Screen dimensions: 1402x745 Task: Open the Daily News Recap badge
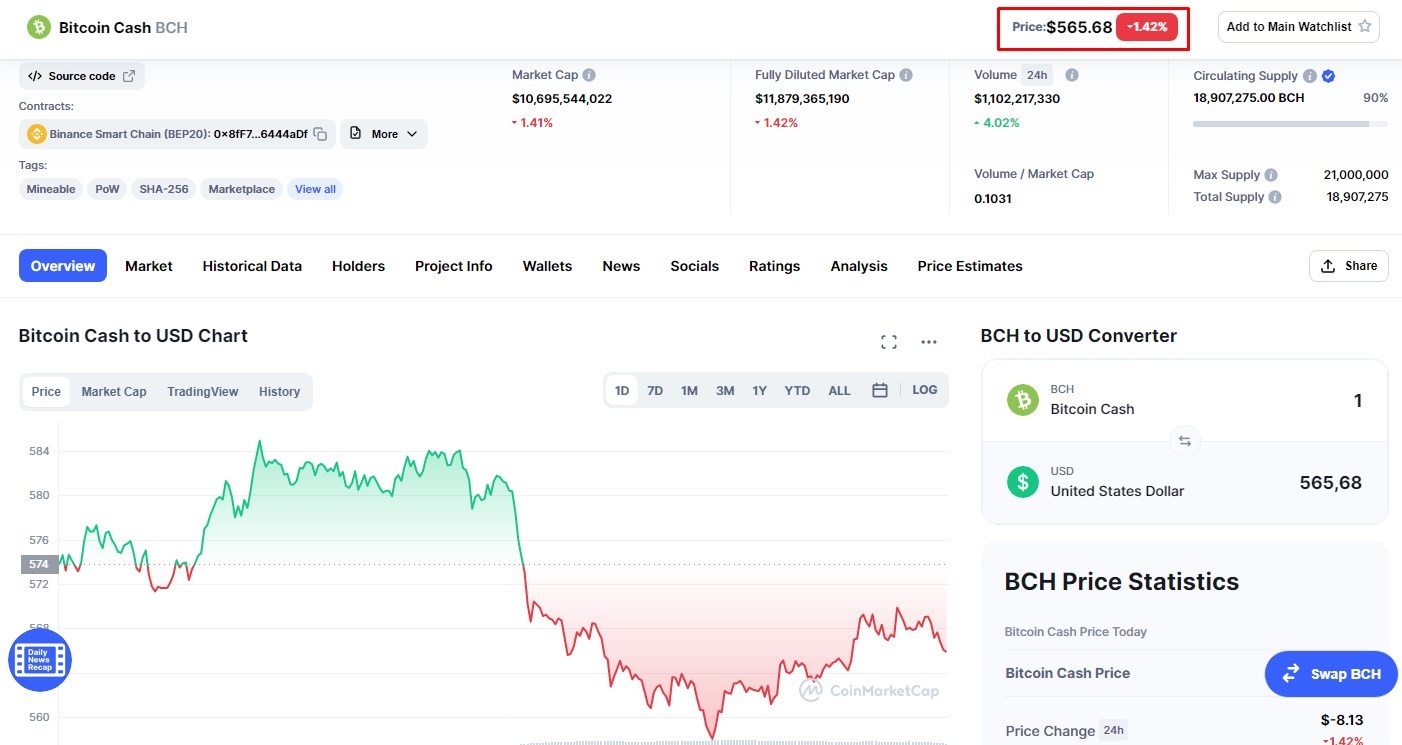coord(40,660)
